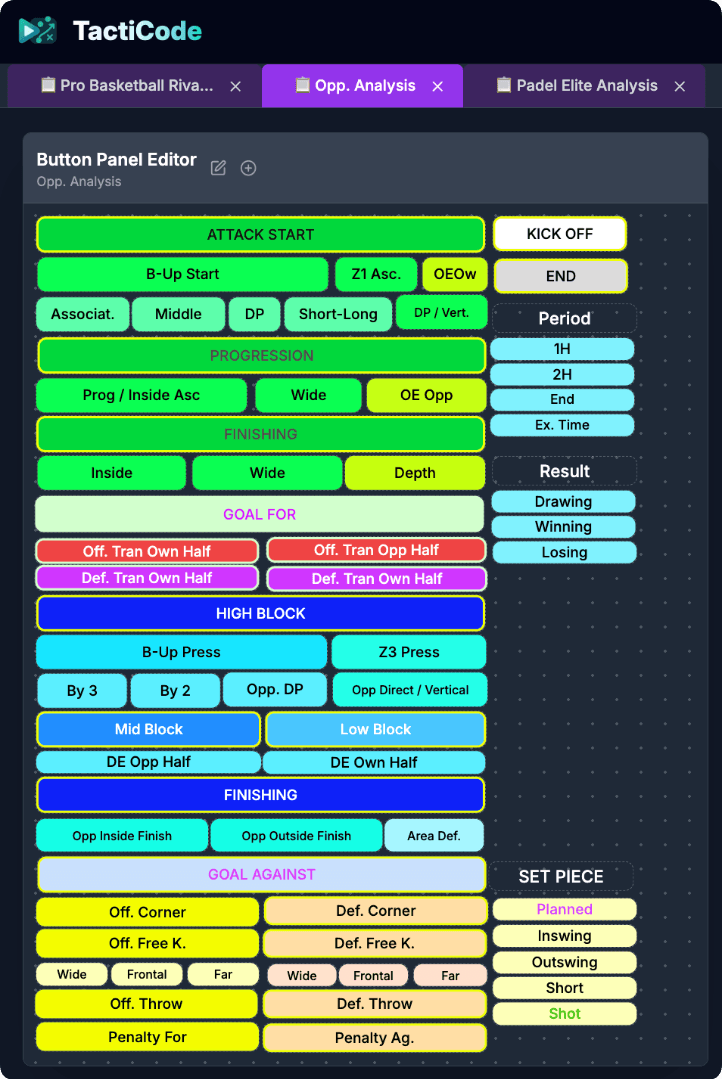The width and height of the screenshot is (722, 1079).
Task: Select the Winning result button
Action: (x=563, y=527)
